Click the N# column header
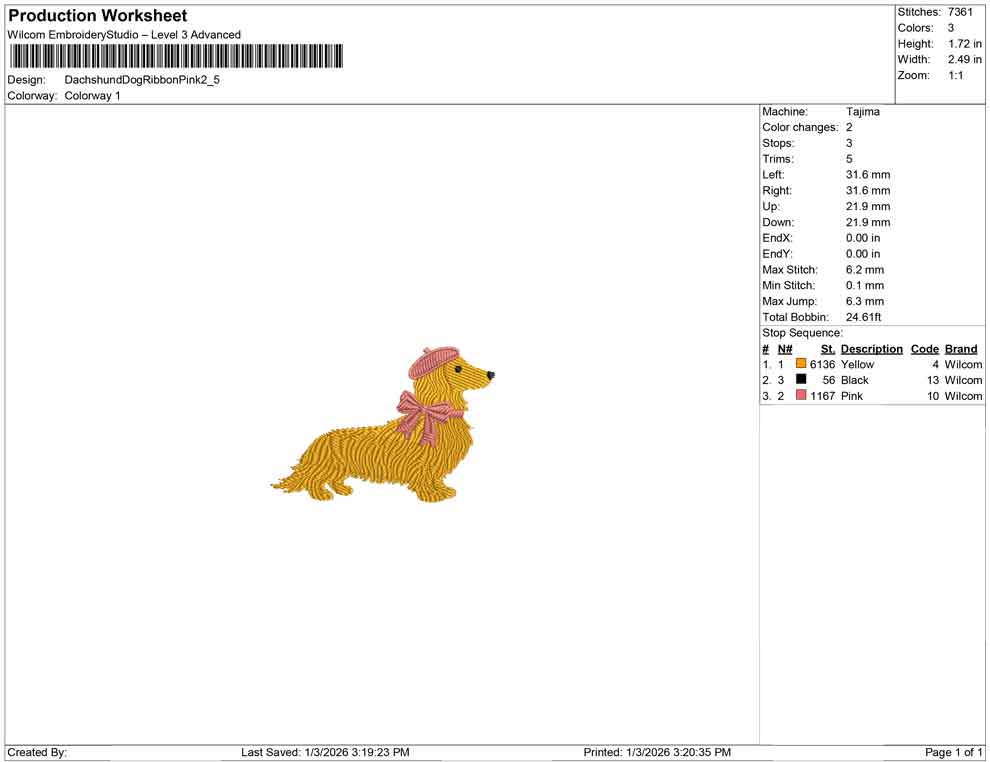Screen dimensions: 990x762 tap(785, 349)
